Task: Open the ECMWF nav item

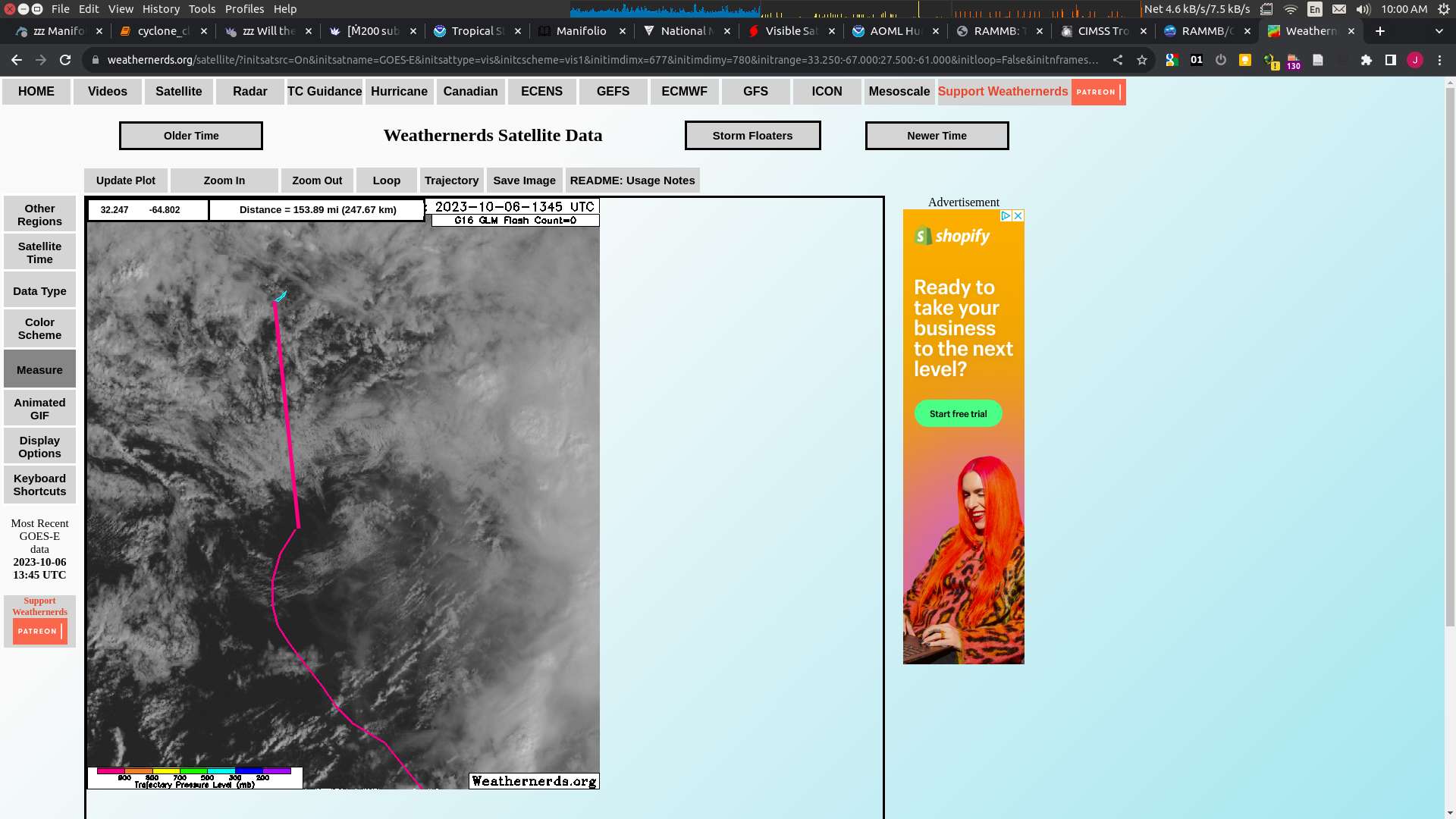Action: (684, 92)
